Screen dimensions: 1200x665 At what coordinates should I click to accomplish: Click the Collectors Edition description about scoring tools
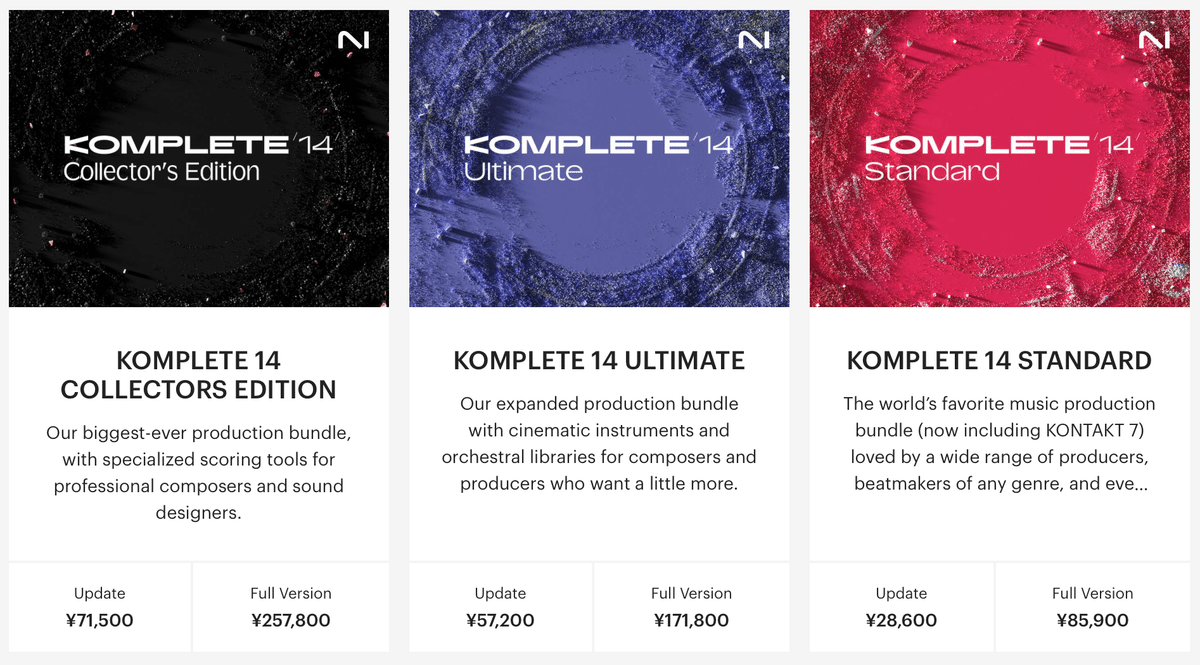199,473
